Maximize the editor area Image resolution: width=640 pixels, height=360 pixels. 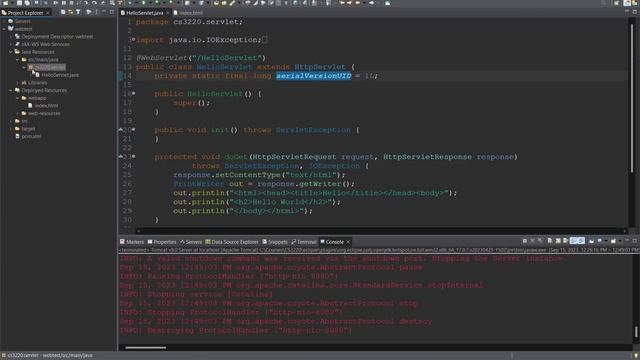pos(635,12)
